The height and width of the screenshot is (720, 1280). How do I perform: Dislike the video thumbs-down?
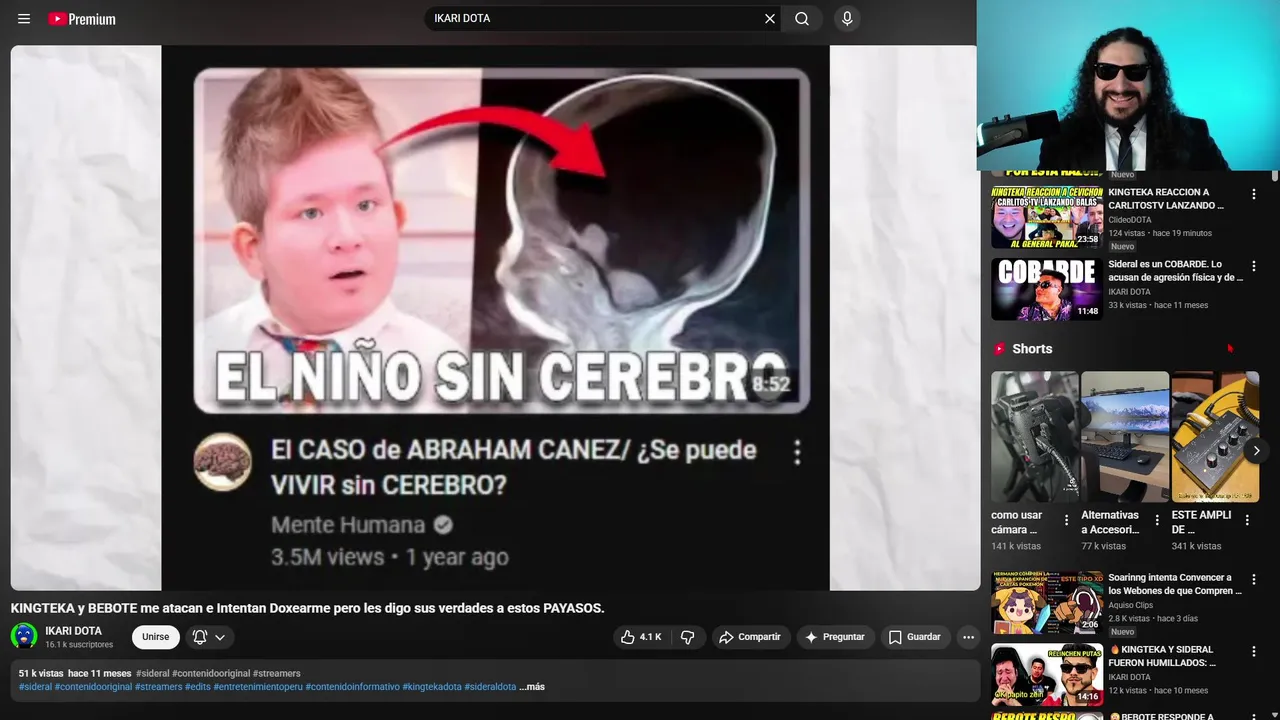point(688,637)
